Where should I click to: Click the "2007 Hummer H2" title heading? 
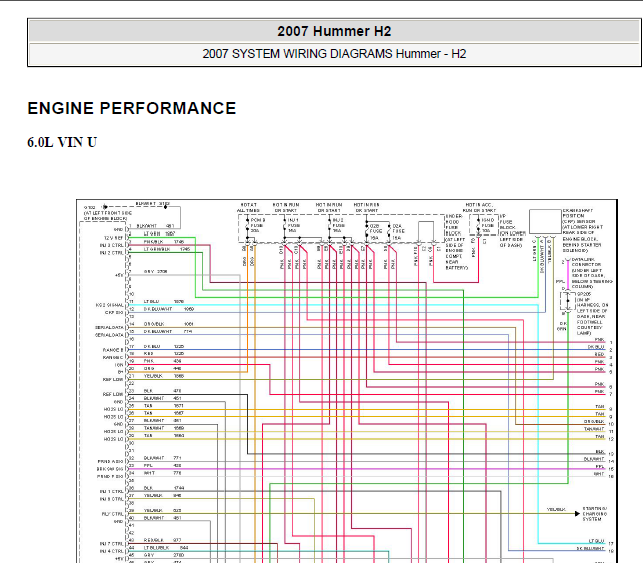click(x=334, y=31)
